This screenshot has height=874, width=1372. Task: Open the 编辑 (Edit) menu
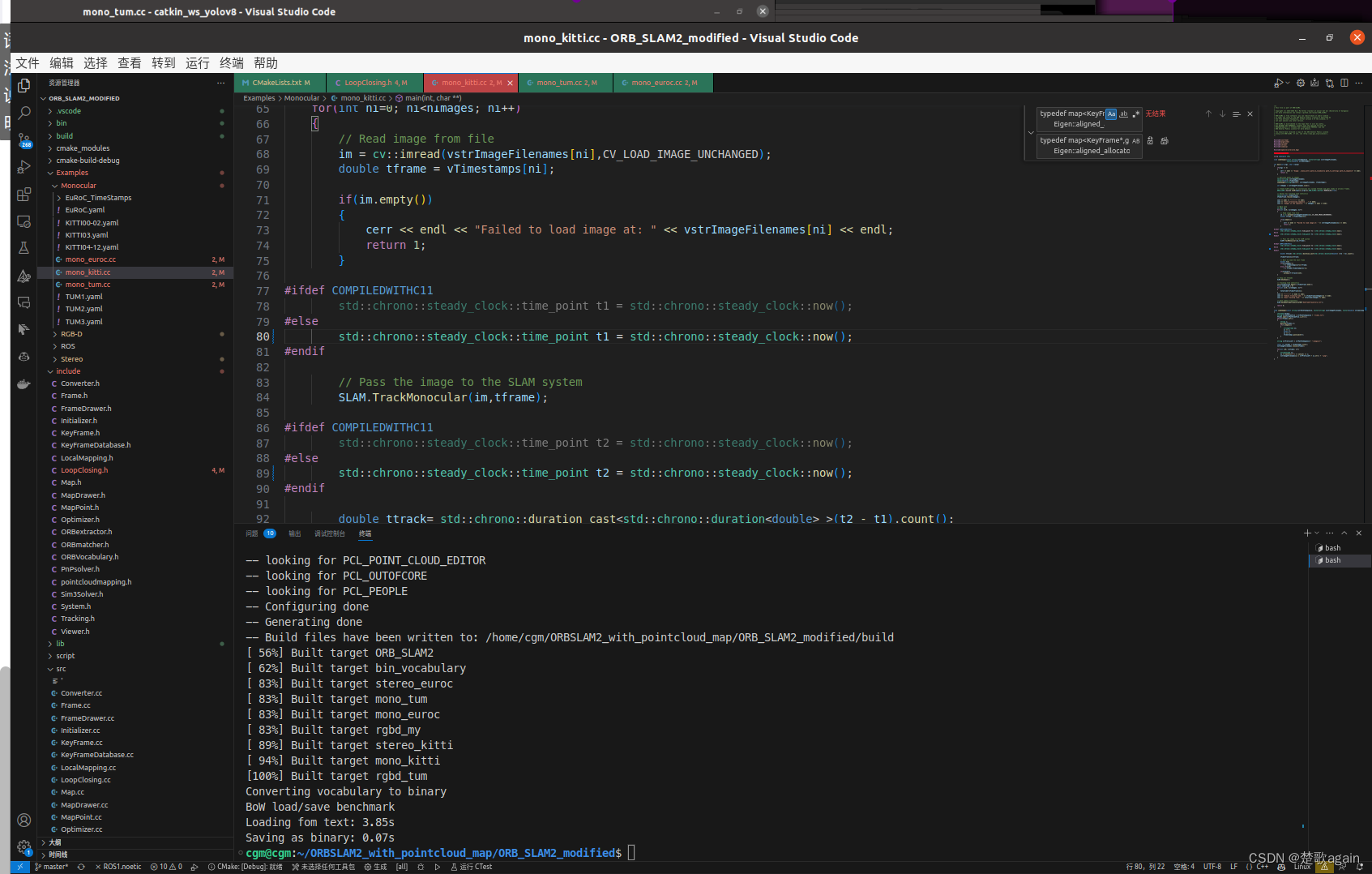tap(62, 63)
